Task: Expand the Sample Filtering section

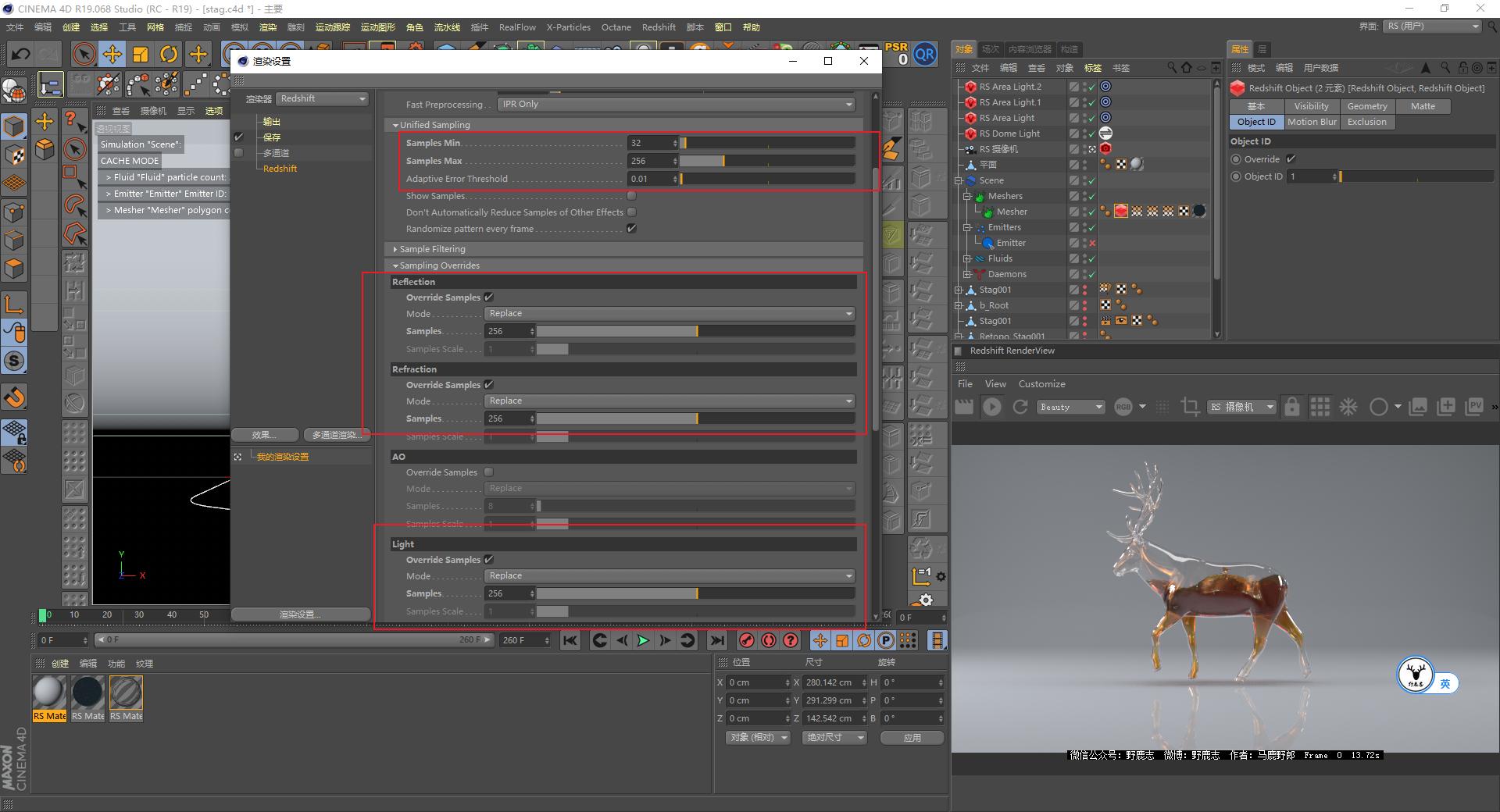Action: pyautogui.click(x=432, y=249)
